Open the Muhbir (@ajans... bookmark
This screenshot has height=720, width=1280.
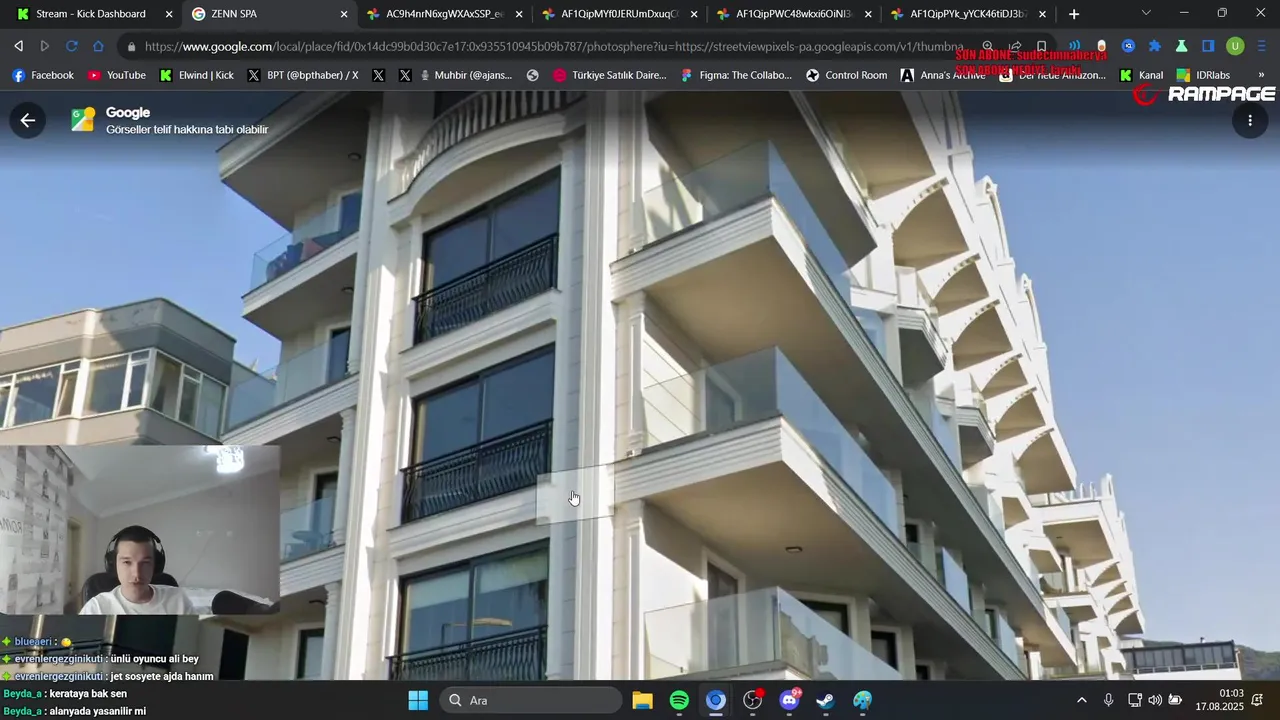[466, 75]
